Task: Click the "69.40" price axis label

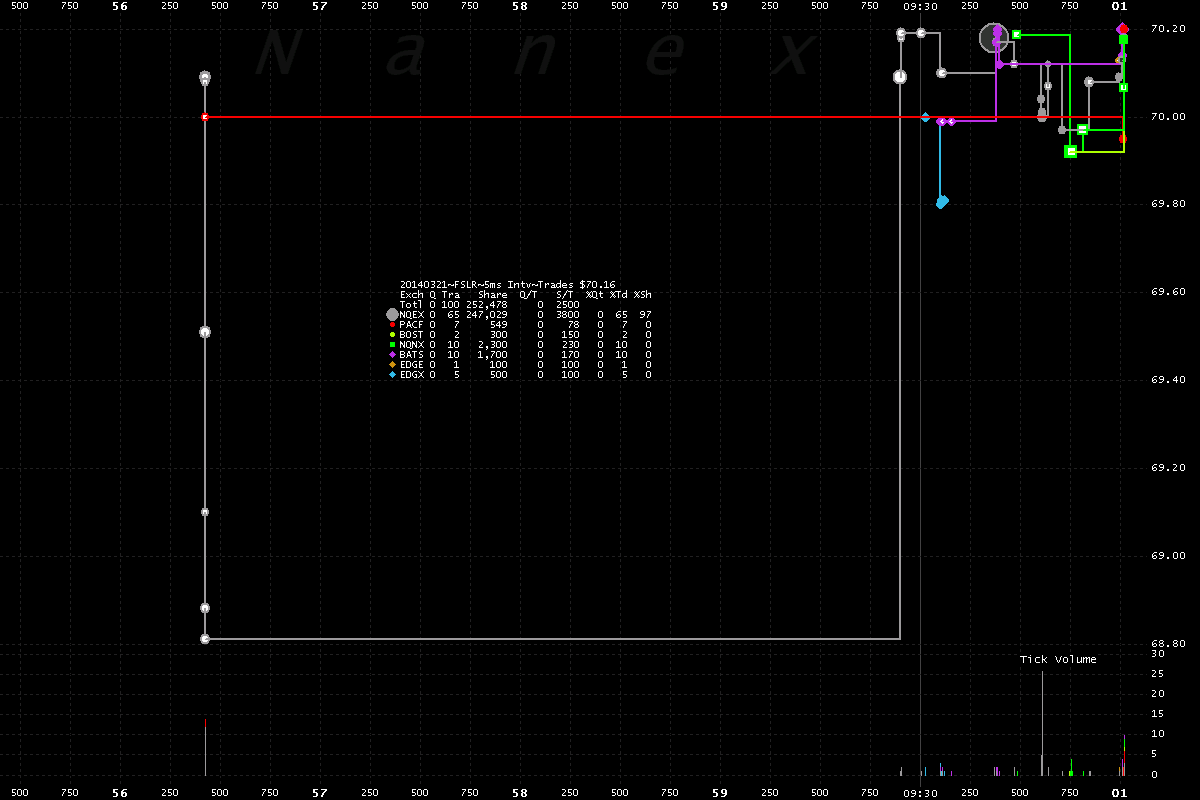Action: coord(1166,380)
